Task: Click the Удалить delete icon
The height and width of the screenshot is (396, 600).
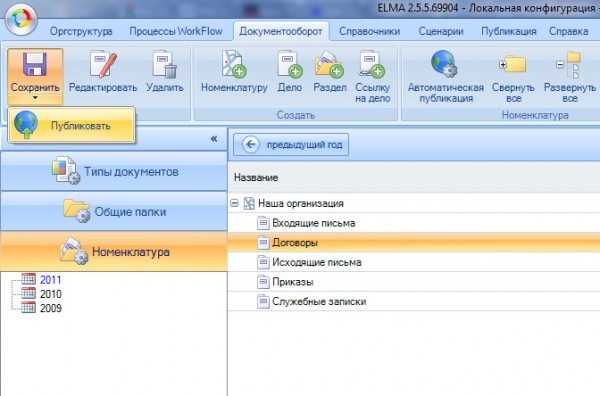Action: (x=165, y=64)
